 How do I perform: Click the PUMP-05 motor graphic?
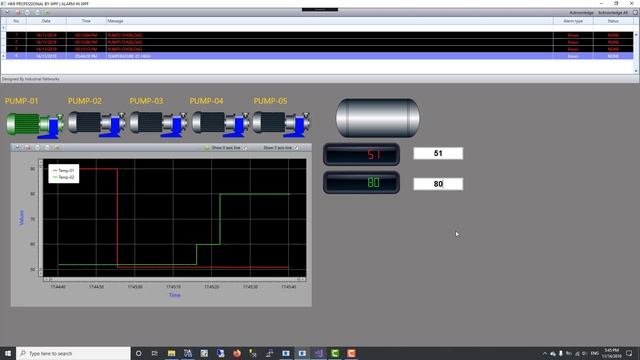coord(282,124)
